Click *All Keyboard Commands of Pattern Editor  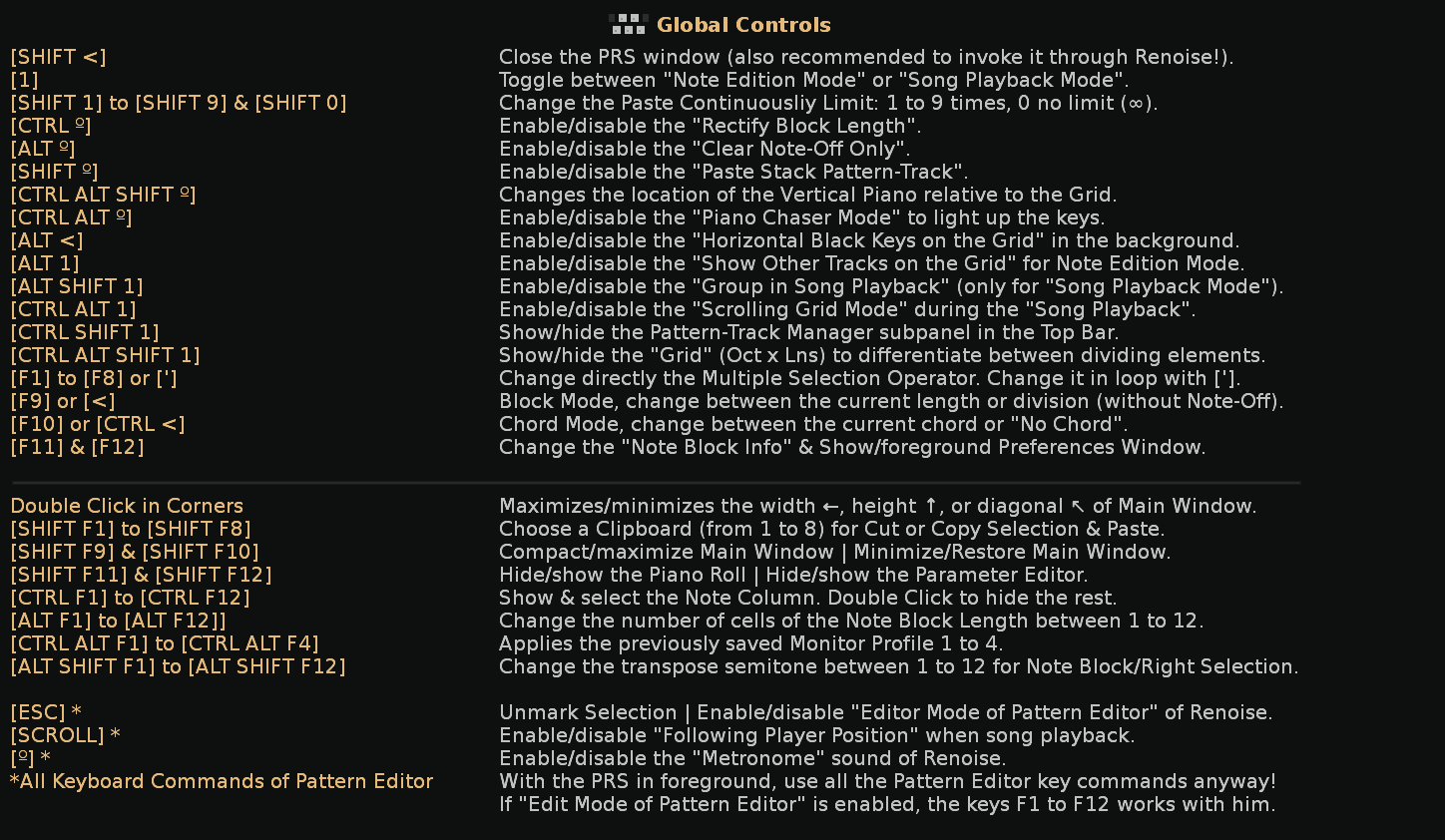222,781
